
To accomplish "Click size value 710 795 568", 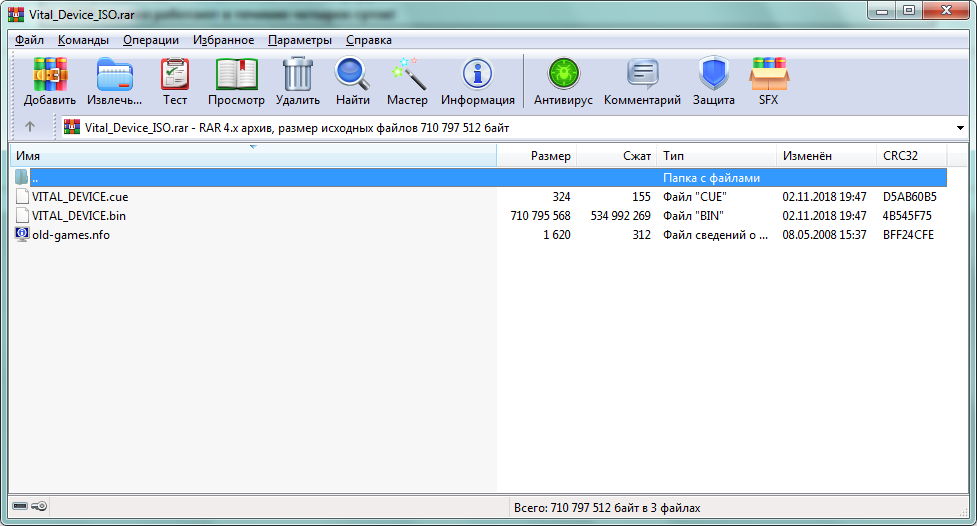I will click(540, 216).
